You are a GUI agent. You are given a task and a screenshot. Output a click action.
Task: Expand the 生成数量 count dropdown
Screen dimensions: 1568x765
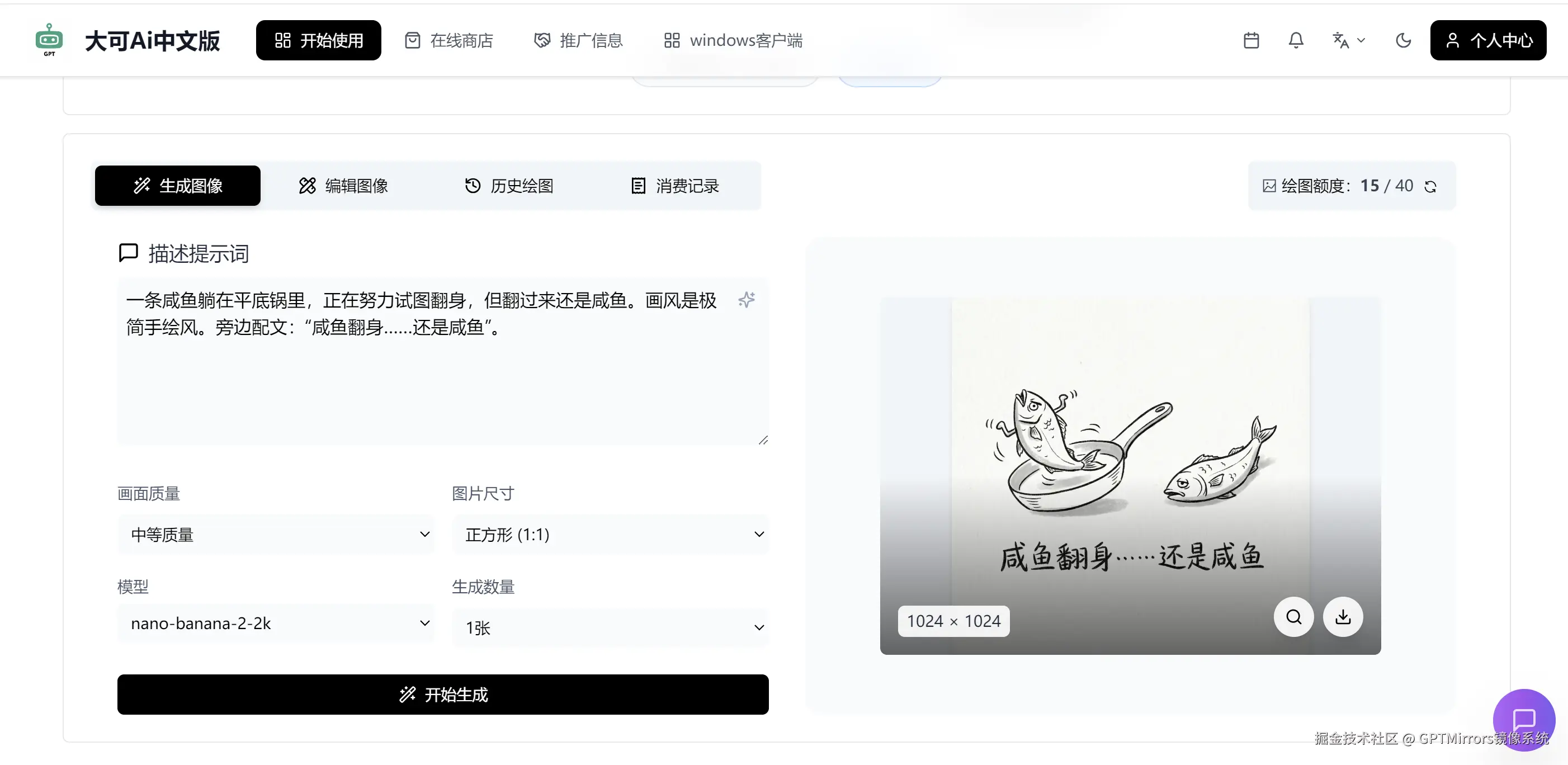point(610,627)
